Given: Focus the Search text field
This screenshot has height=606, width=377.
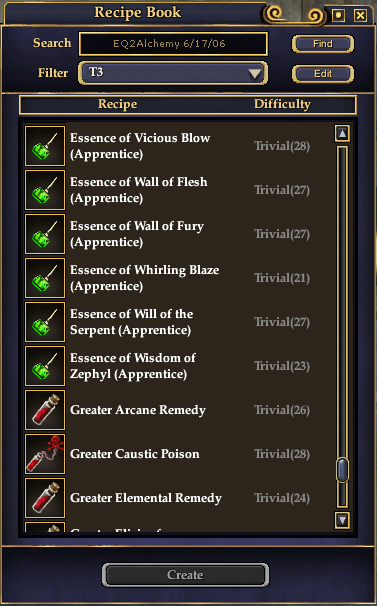Looking at the screenshot, I should (x=173, y=44).
